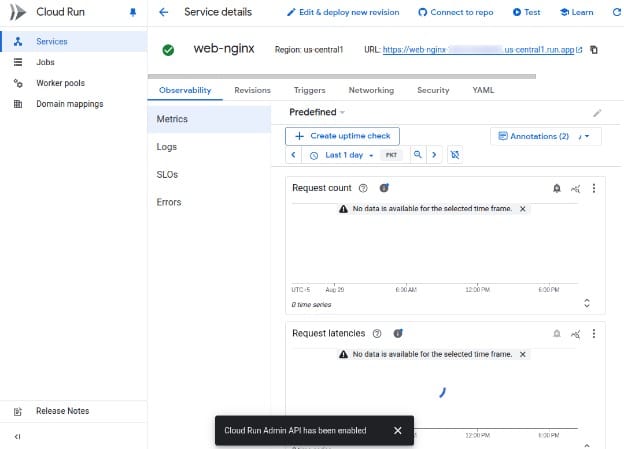Image resolution: width=624 pixels, height=449 pixels.
Task: Open Services in the sidebar
Action: click(x=74, y=41)
